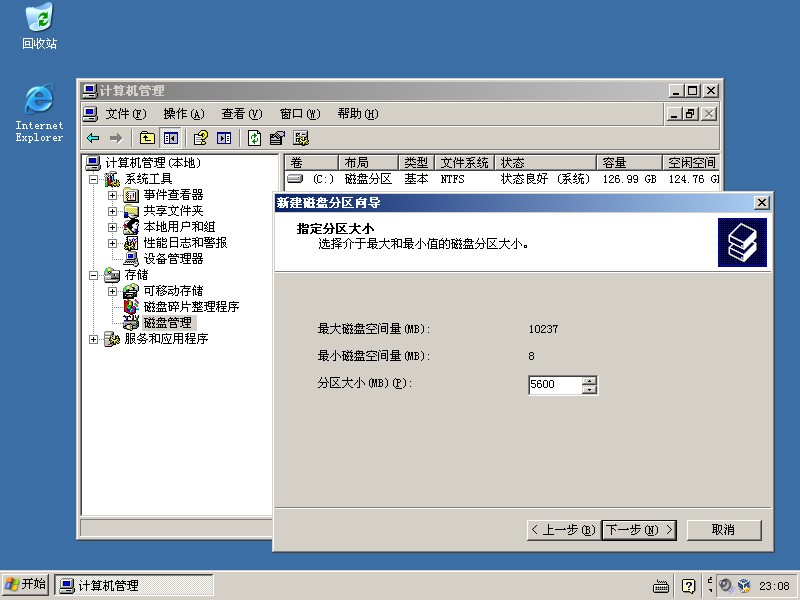Expand the 服务和应用程序 node
Image resolution: width=800 pixels, height=600 pixels.
(93, 339)
